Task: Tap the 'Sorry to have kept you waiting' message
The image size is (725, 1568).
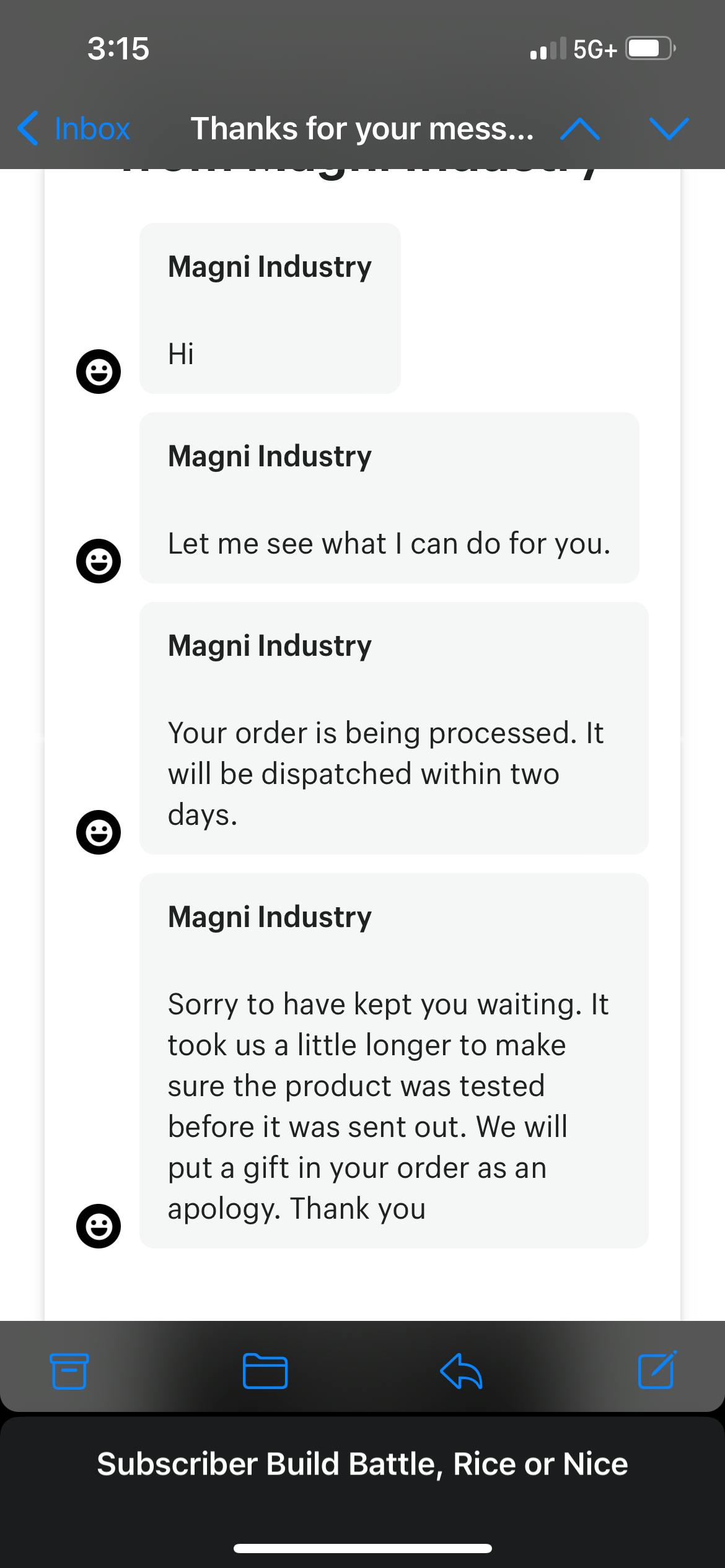Action: (393, 1060)
